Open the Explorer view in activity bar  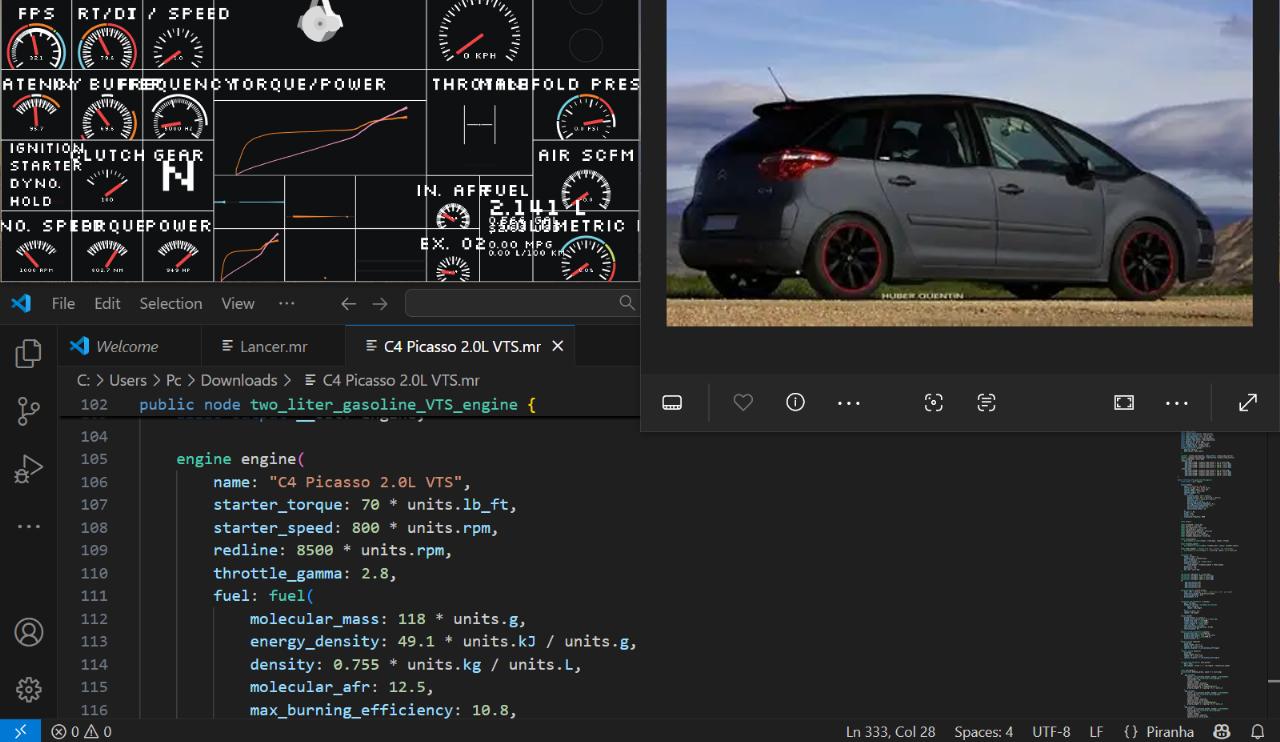coord(29,353)
